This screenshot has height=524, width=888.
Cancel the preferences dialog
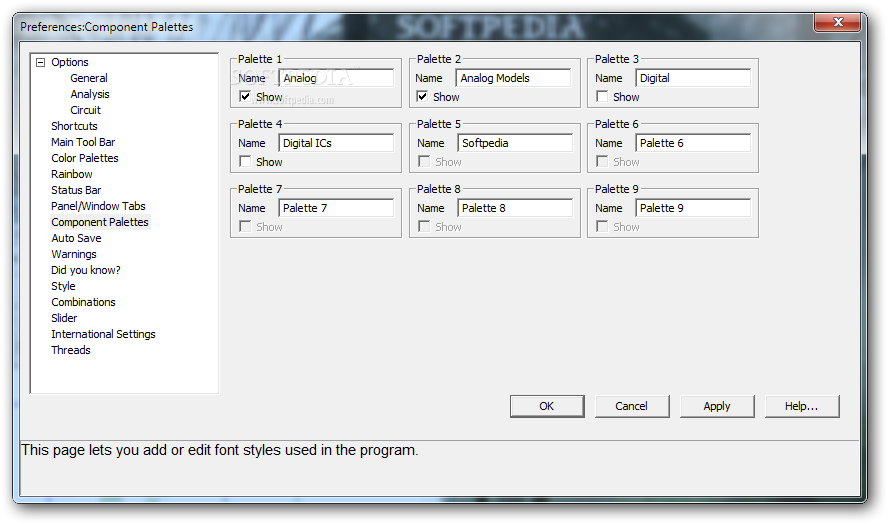(632, 406)
